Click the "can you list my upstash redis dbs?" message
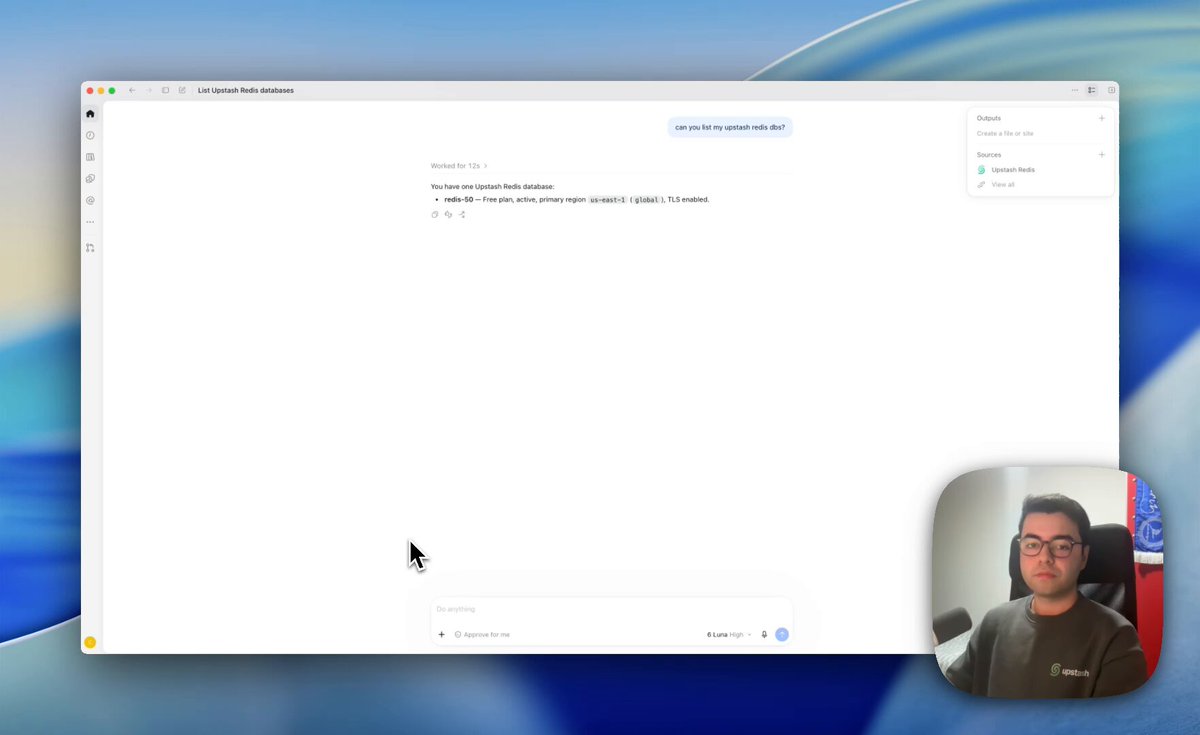Image resolution: width=1200 pixels, height=735 pixels. (x=730, y=127)
